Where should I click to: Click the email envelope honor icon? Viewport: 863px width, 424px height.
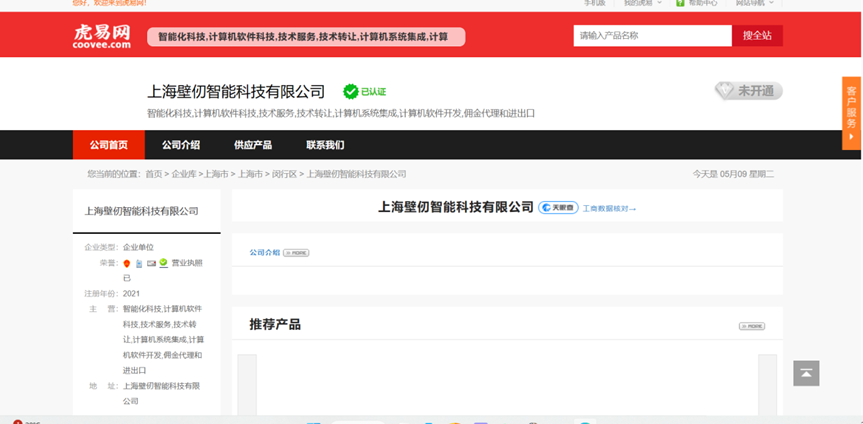coord(151,263)
